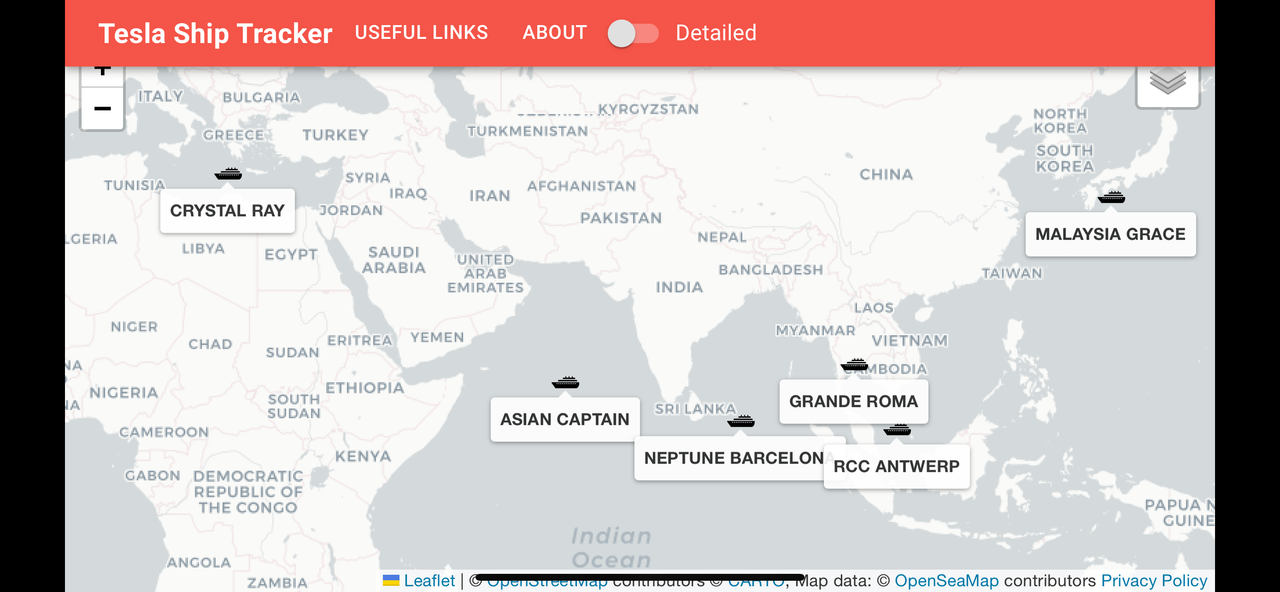The image size is (1280, 592).
Task: Open the OpenSeaMap attribution link
Action: (946, 580)
